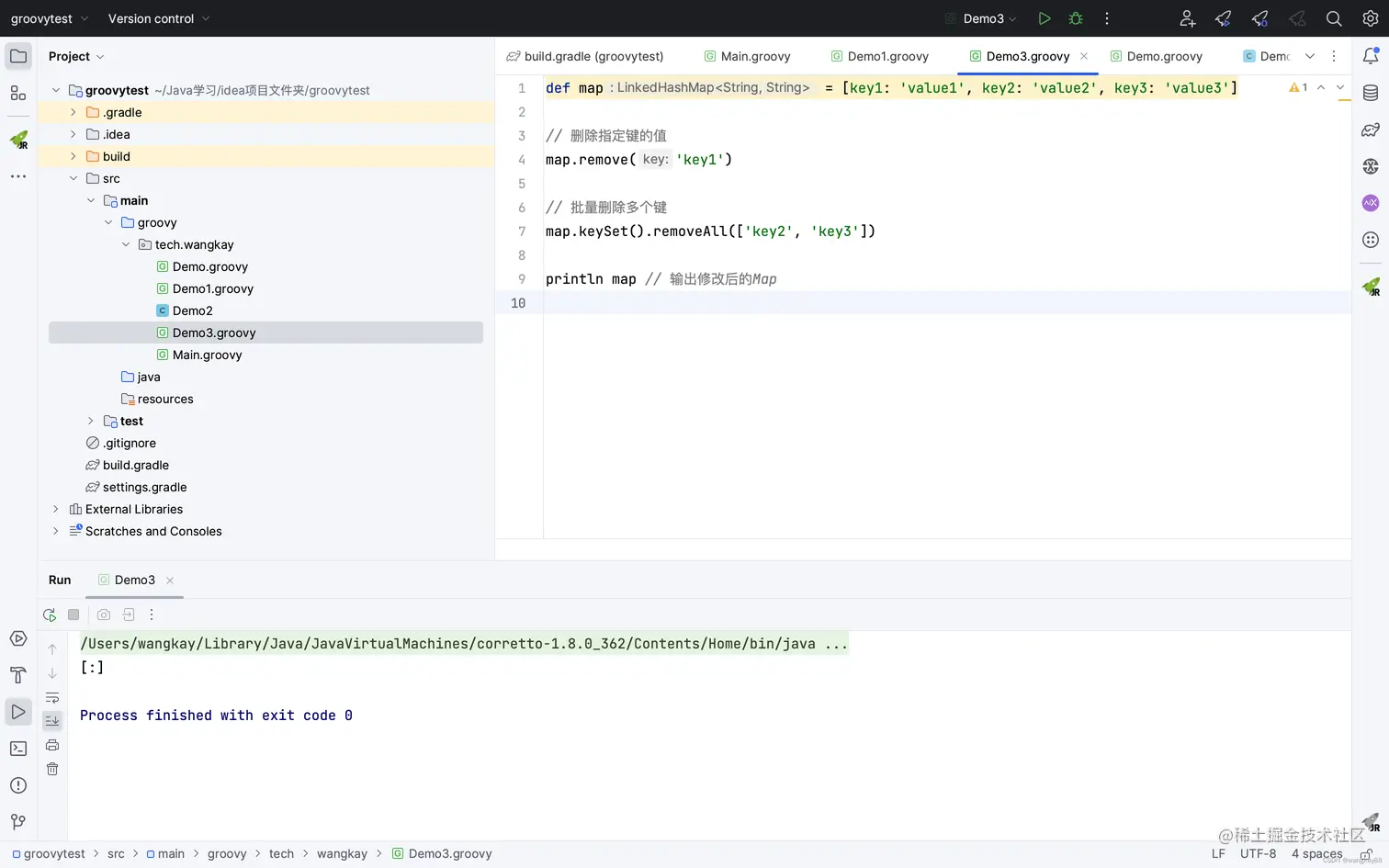Show hidden editor tabs dropdown
This screenshot has width=1389, height=868.
(x=1310, y=56)
